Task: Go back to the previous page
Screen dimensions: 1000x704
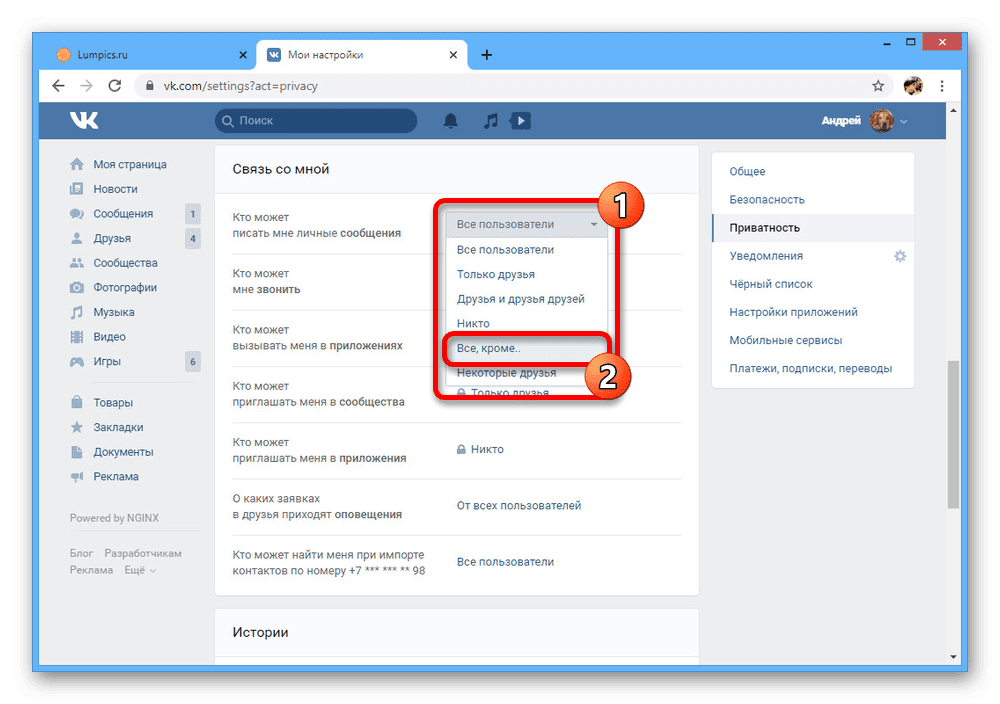Action: [x=59, y=85]
